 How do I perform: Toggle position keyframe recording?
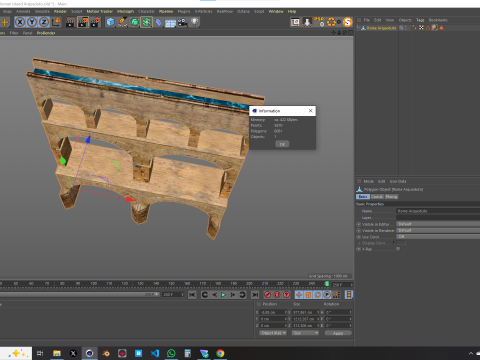pos(299,295)
